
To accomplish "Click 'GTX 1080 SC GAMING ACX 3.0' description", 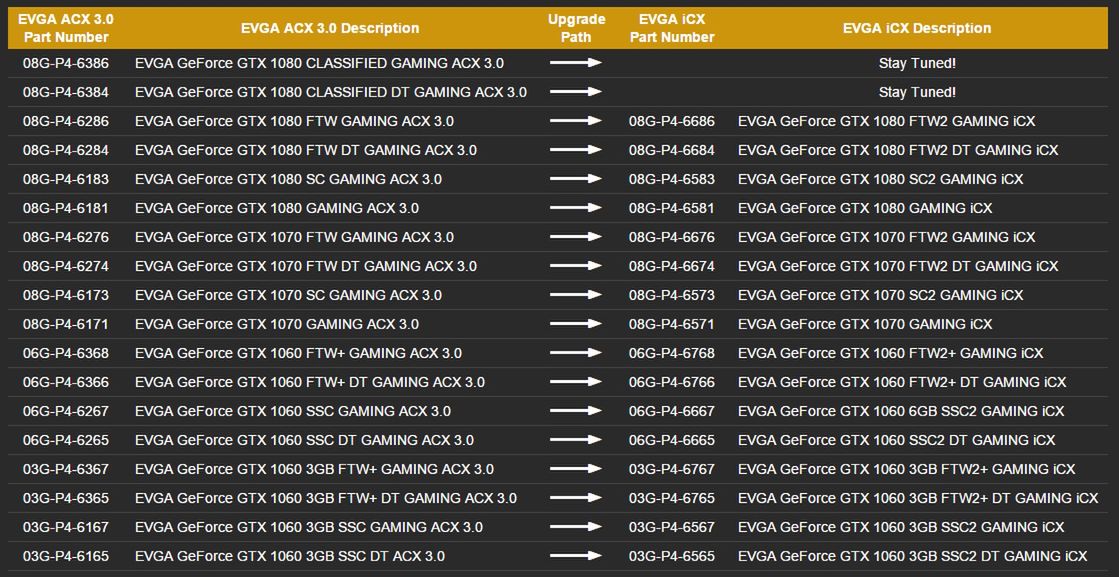I will (x=288, y=179).
